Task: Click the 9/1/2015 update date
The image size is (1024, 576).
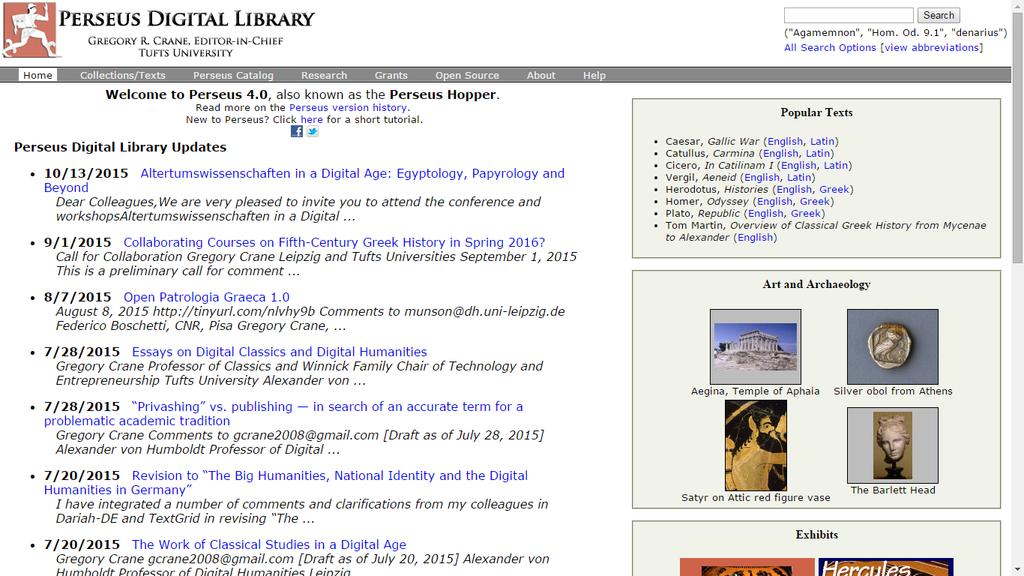Action: (78, 242)
